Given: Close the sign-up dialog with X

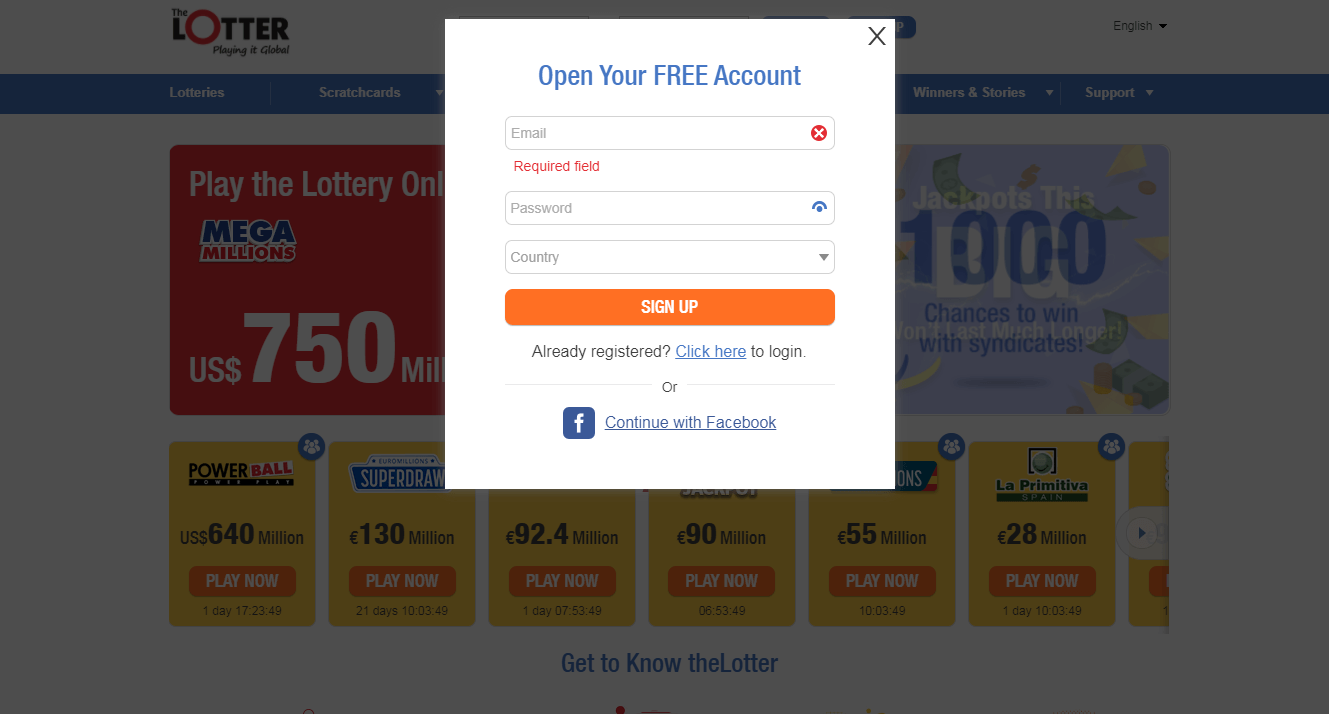Looking at the screenshot, I should (877, 36).
